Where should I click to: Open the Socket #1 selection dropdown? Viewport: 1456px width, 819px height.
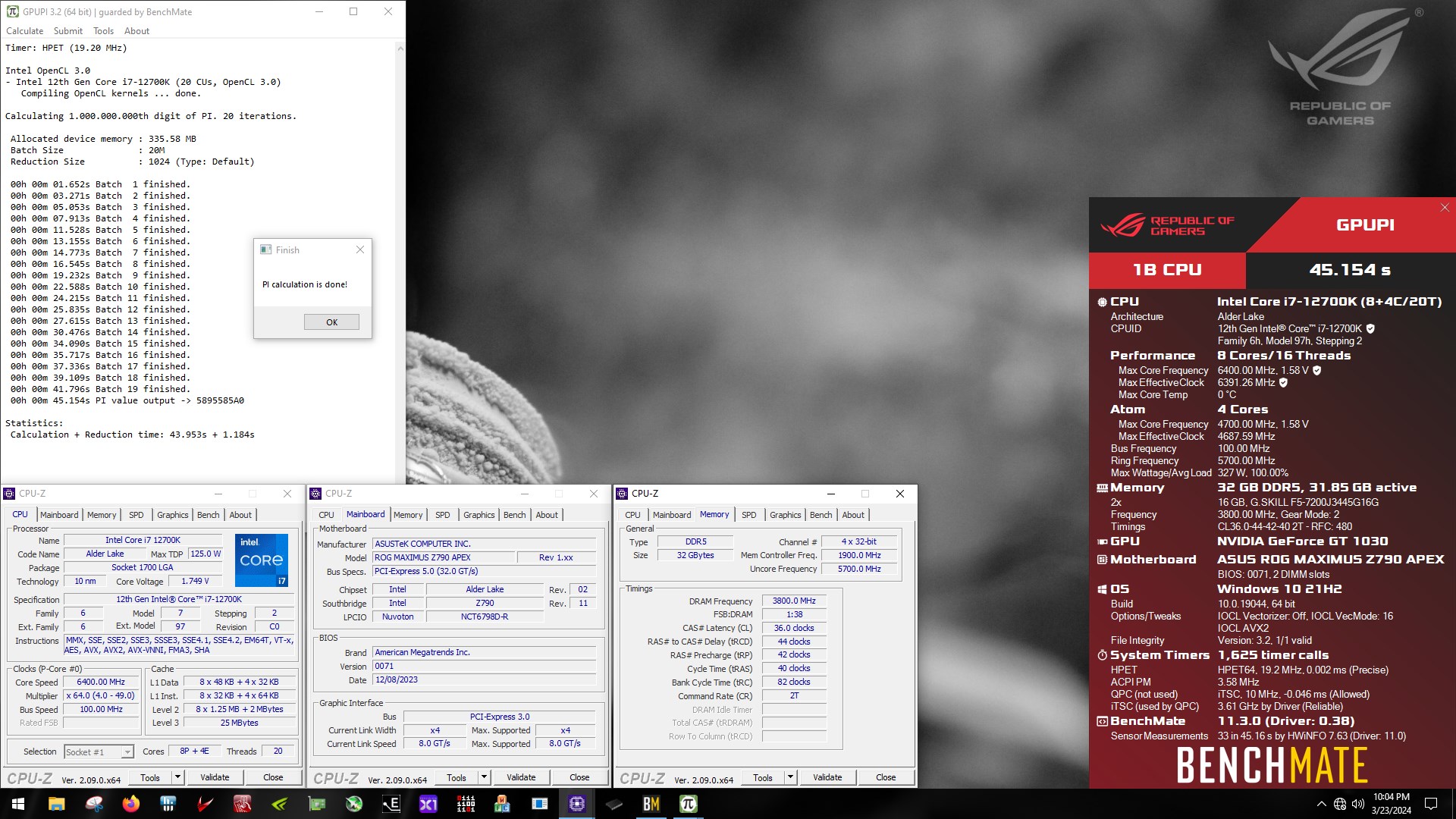click(x=99, y=752)
